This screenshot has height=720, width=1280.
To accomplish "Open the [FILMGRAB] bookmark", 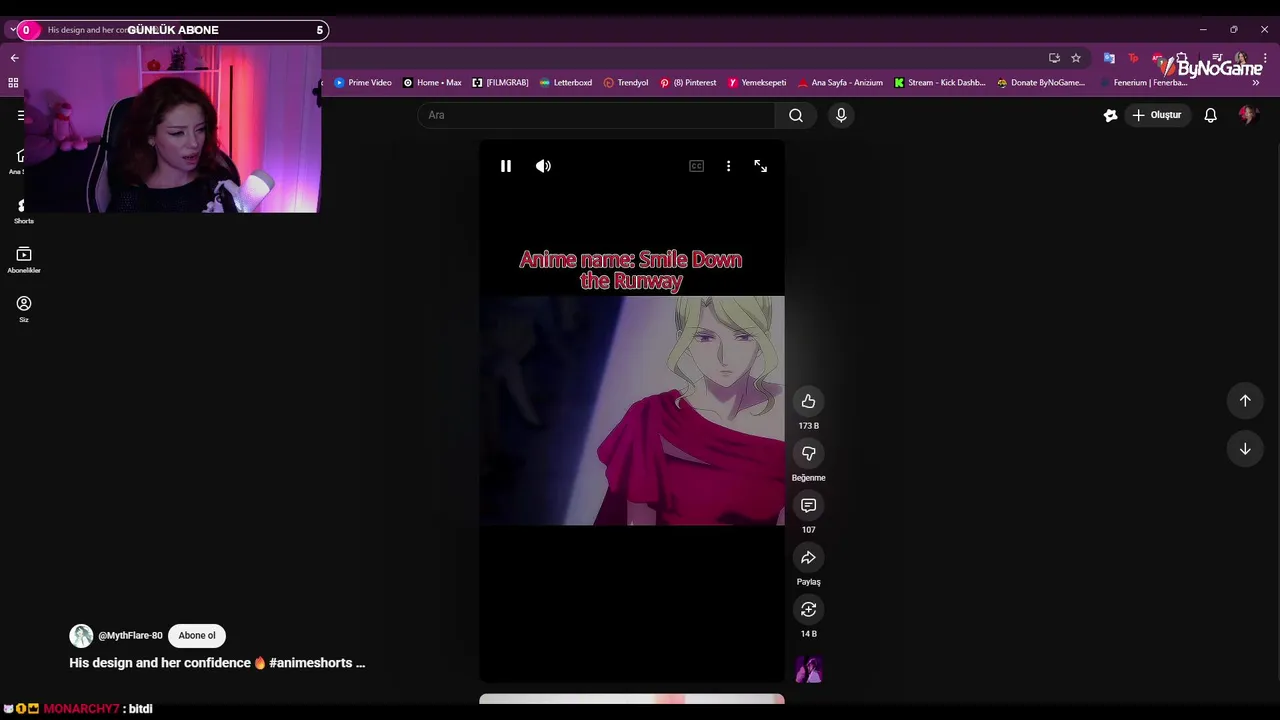I will point(500,83).
